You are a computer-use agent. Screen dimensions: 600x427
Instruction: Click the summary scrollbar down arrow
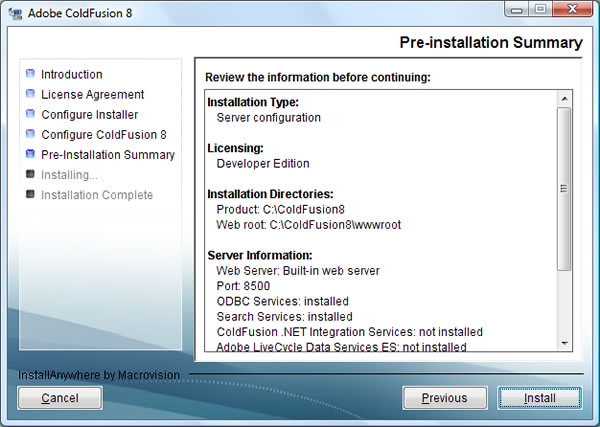click(564, 343)
